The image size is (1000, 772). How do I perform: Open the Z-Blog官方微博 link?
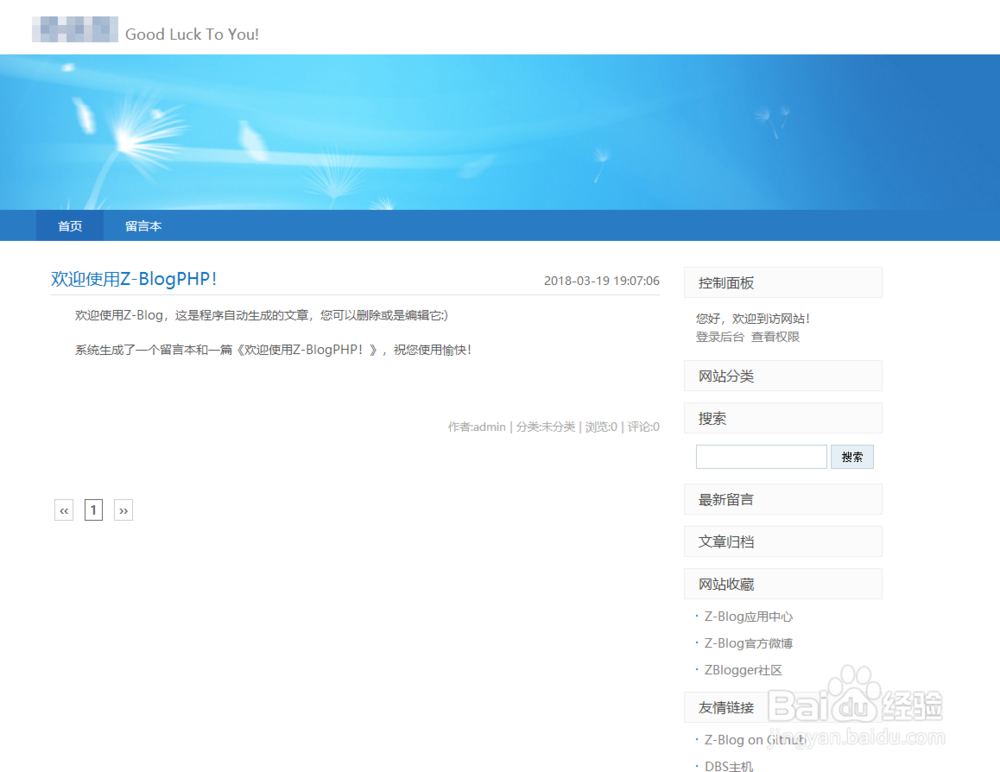[748, 643]
